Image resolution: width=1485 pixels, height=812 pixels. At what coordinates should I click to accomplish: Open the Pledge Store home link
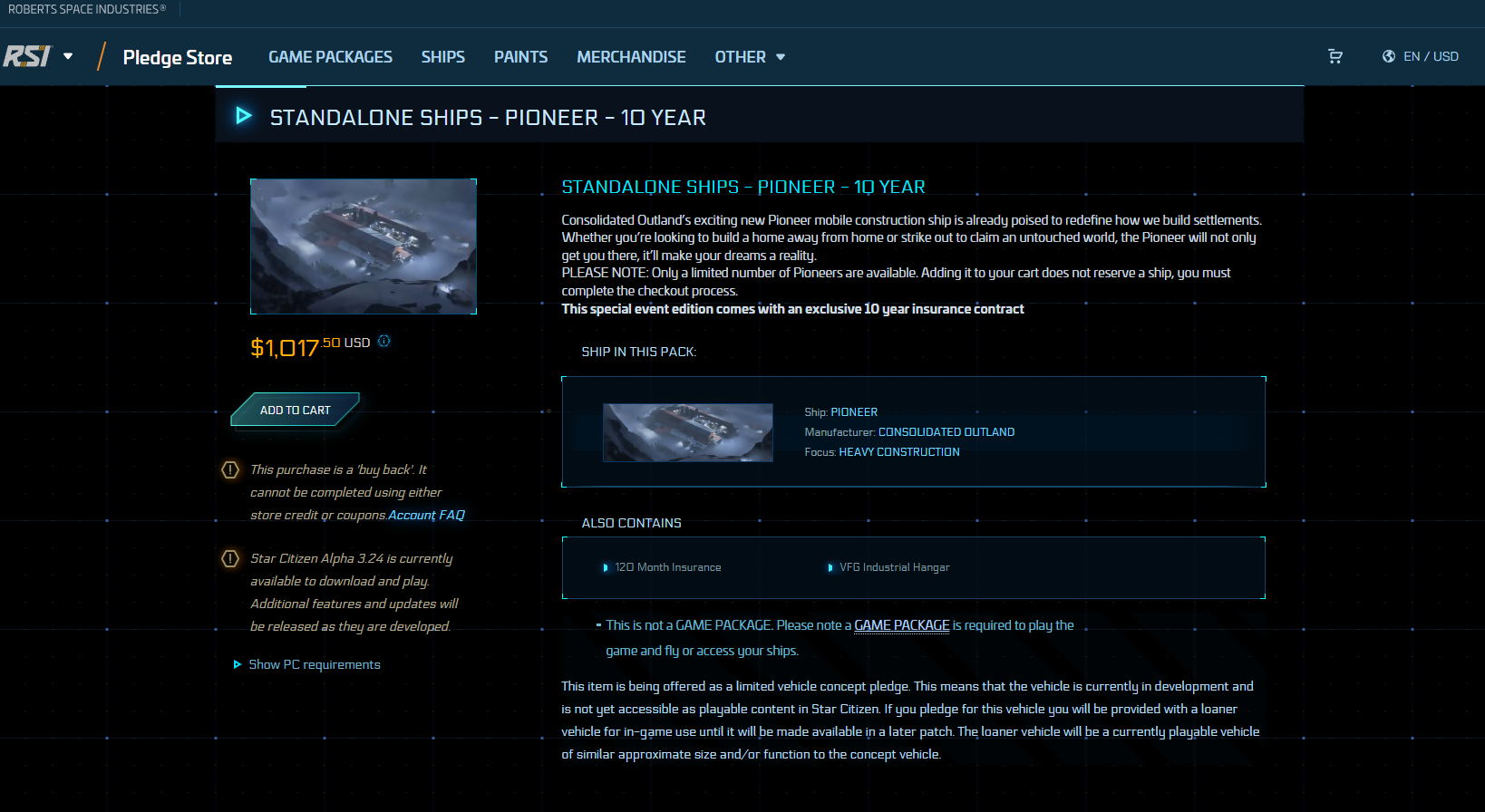tap(178, 58)
